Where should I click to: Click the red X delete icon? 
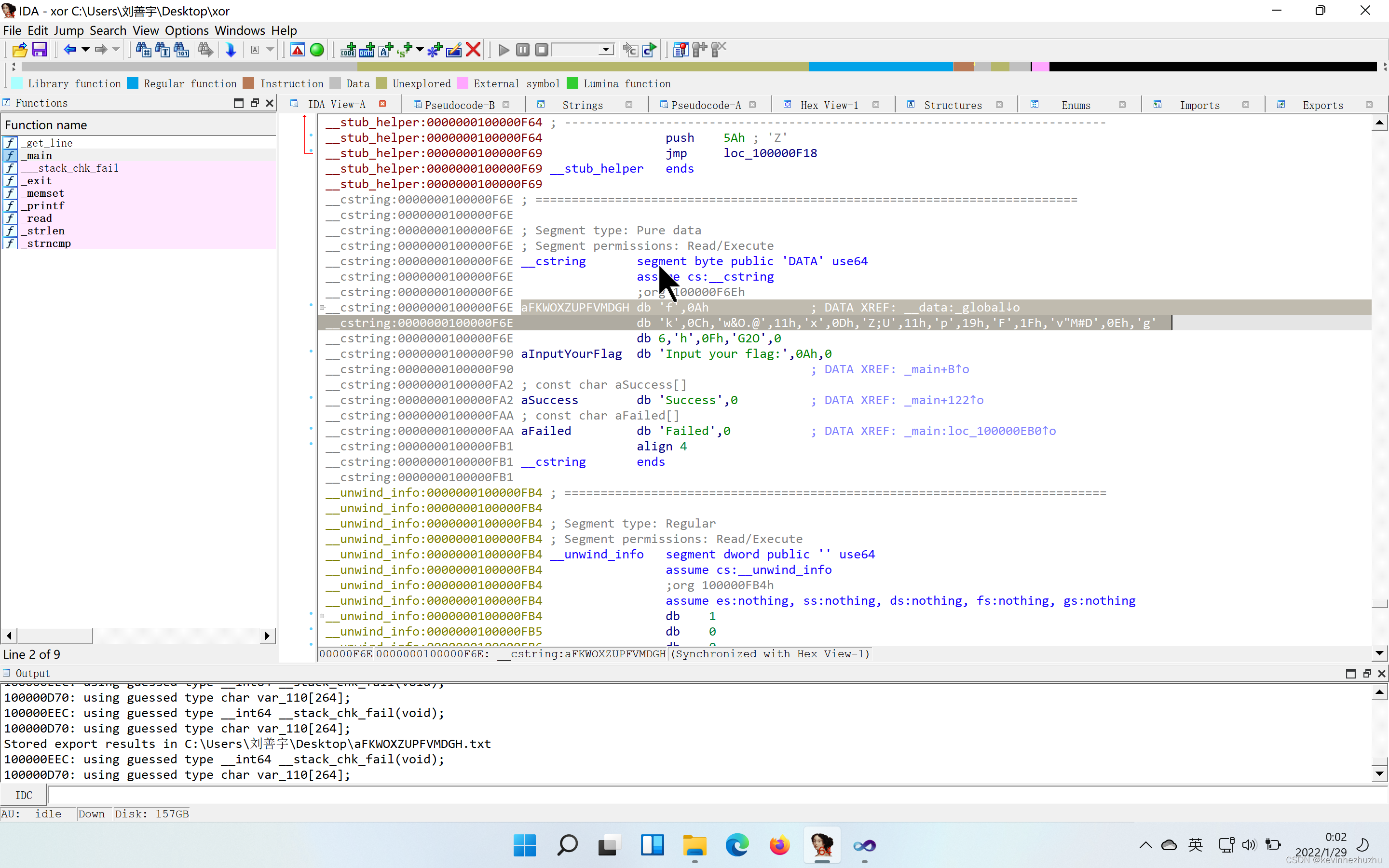[x=473, y=50]
